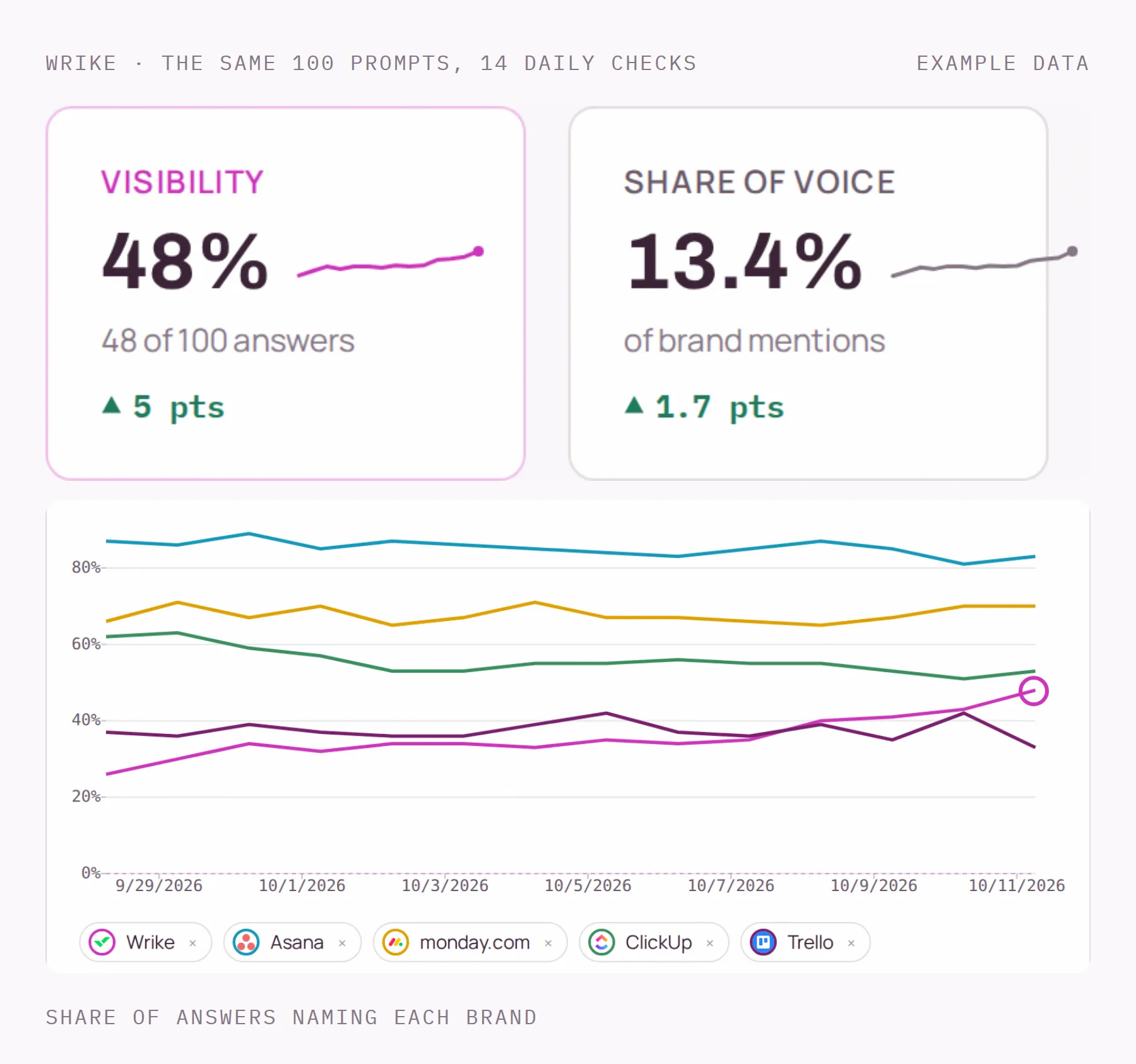This screenshot has height=1064, width=1136.
Task: Click the green up arrow beside 5 pts
Action: click(x=112, y=405)
